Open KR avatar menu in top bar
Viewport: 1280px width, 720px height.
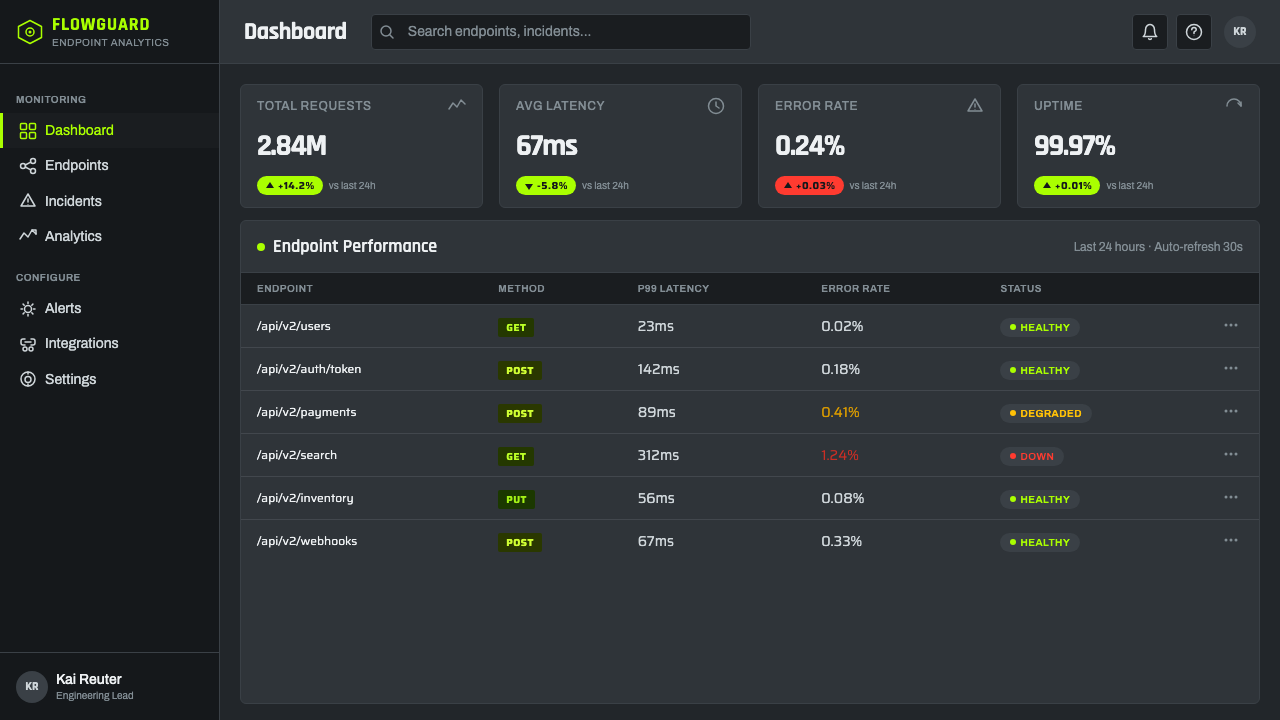pyautogui.click(x=1240, y=32)
